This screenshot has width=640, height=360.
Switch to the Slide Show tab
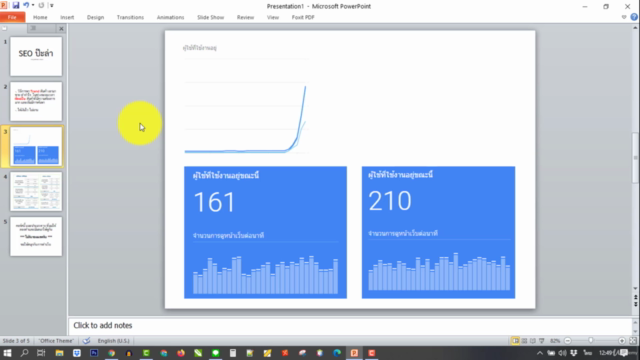[210, 17]
